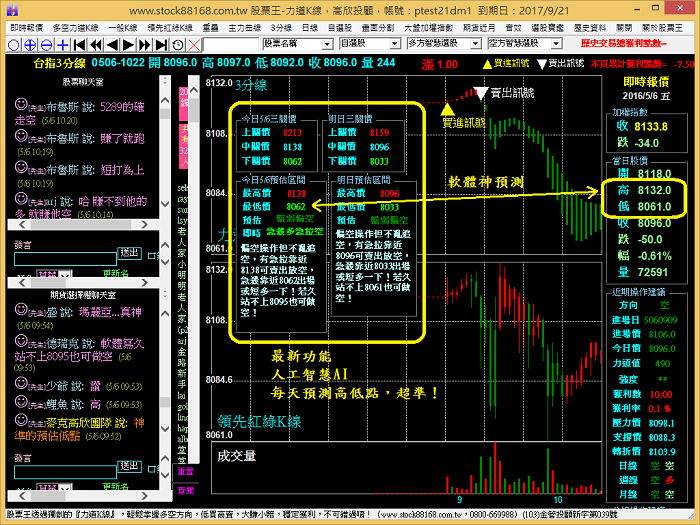Click the circled-plus zoom in icon
Screen dimensions: 700x525
point(30,45)
